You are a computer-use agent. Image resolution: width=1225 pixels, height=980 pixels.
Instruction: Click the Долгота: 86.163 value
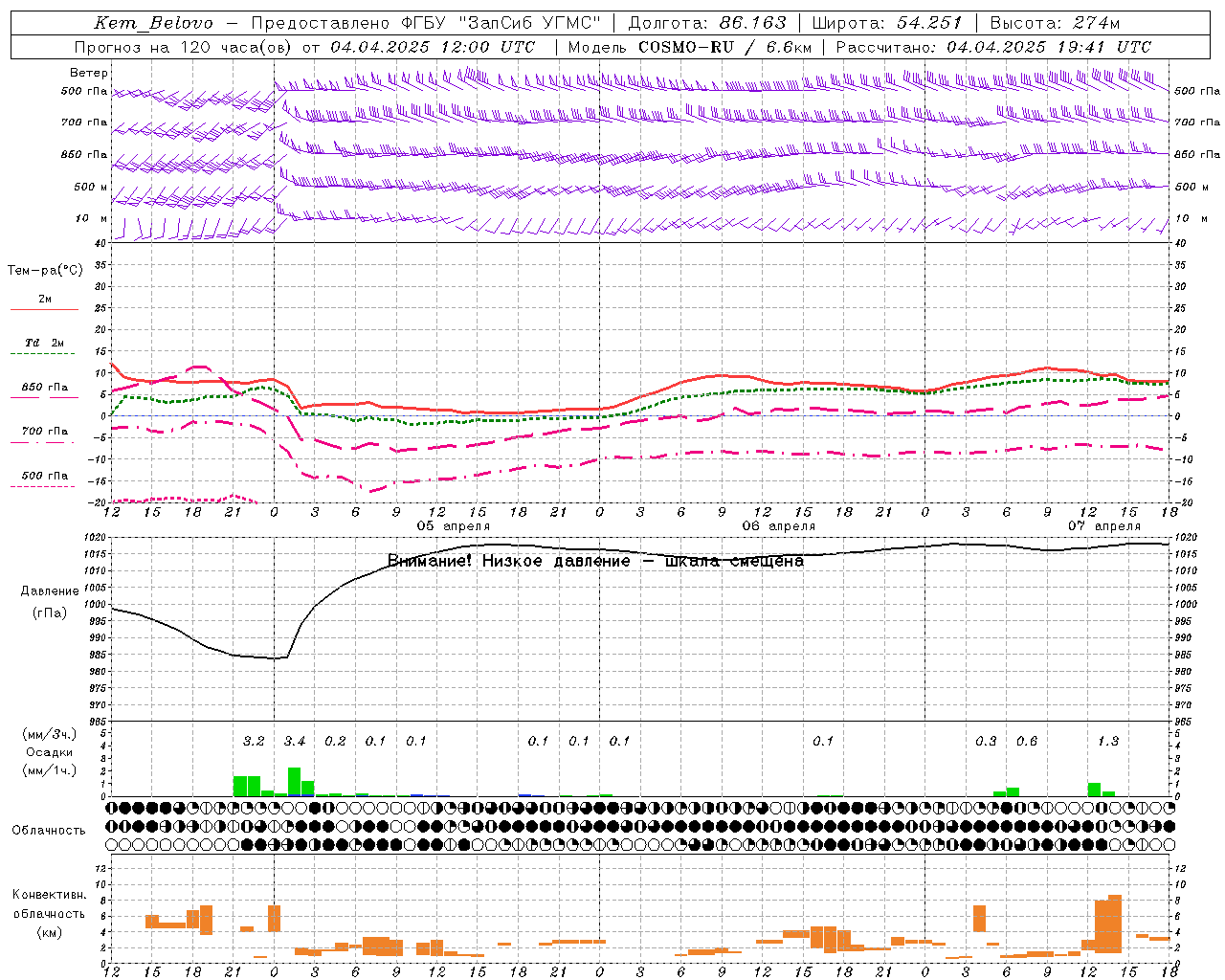[x=707, y=23]
